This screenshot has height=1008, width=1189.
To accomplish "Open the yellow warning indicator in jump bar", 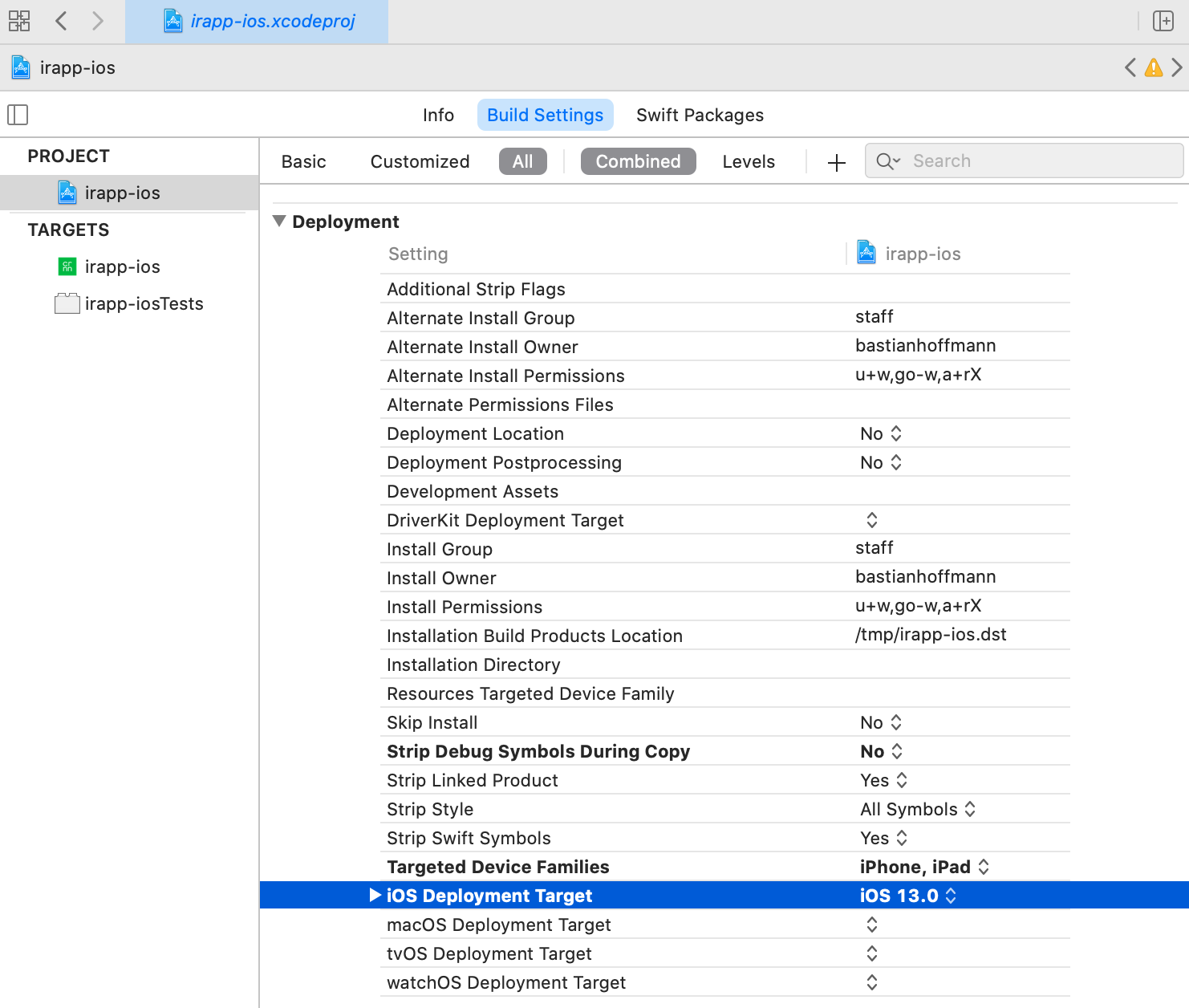I will 1154,68.
